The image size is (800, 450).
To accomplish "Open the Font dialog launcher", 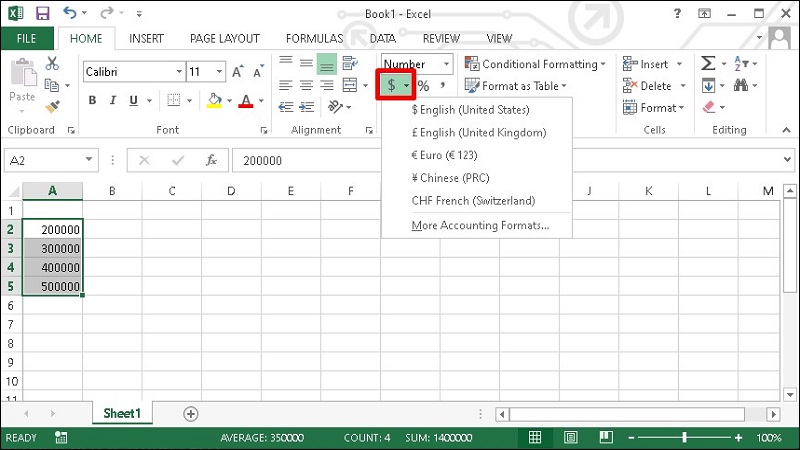I will 264,131.
